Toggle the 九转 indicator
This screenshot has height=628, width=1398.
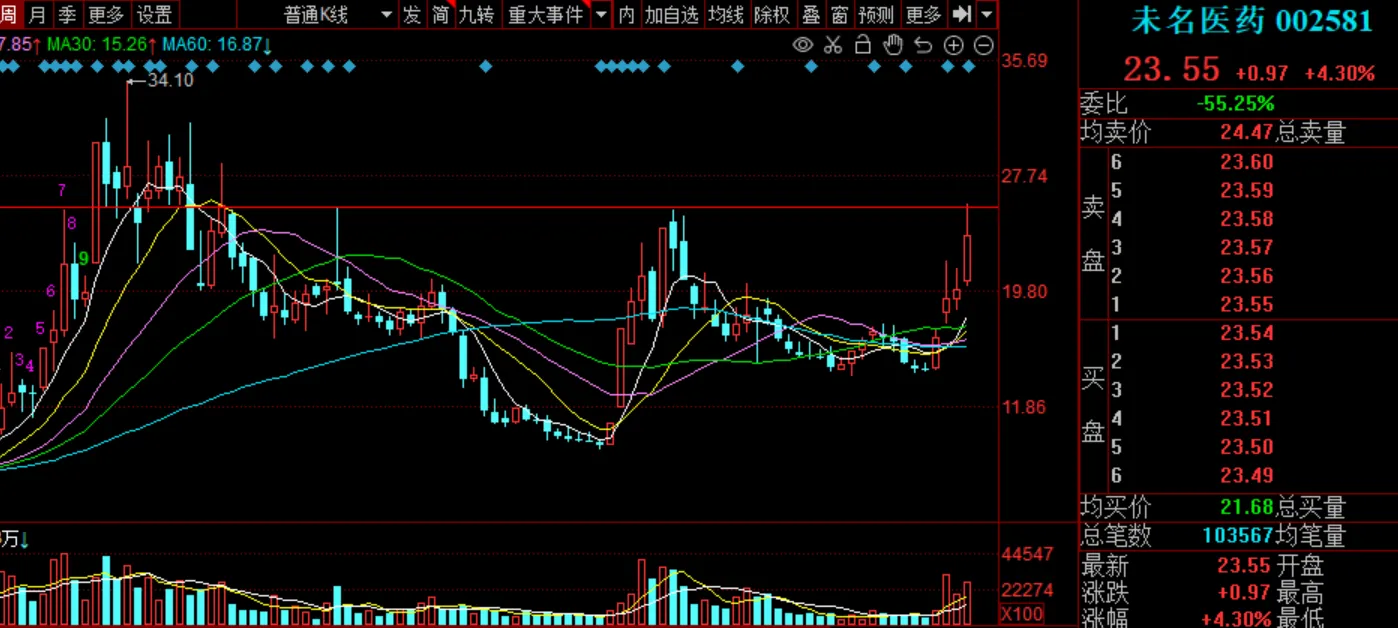coord(477,15)
